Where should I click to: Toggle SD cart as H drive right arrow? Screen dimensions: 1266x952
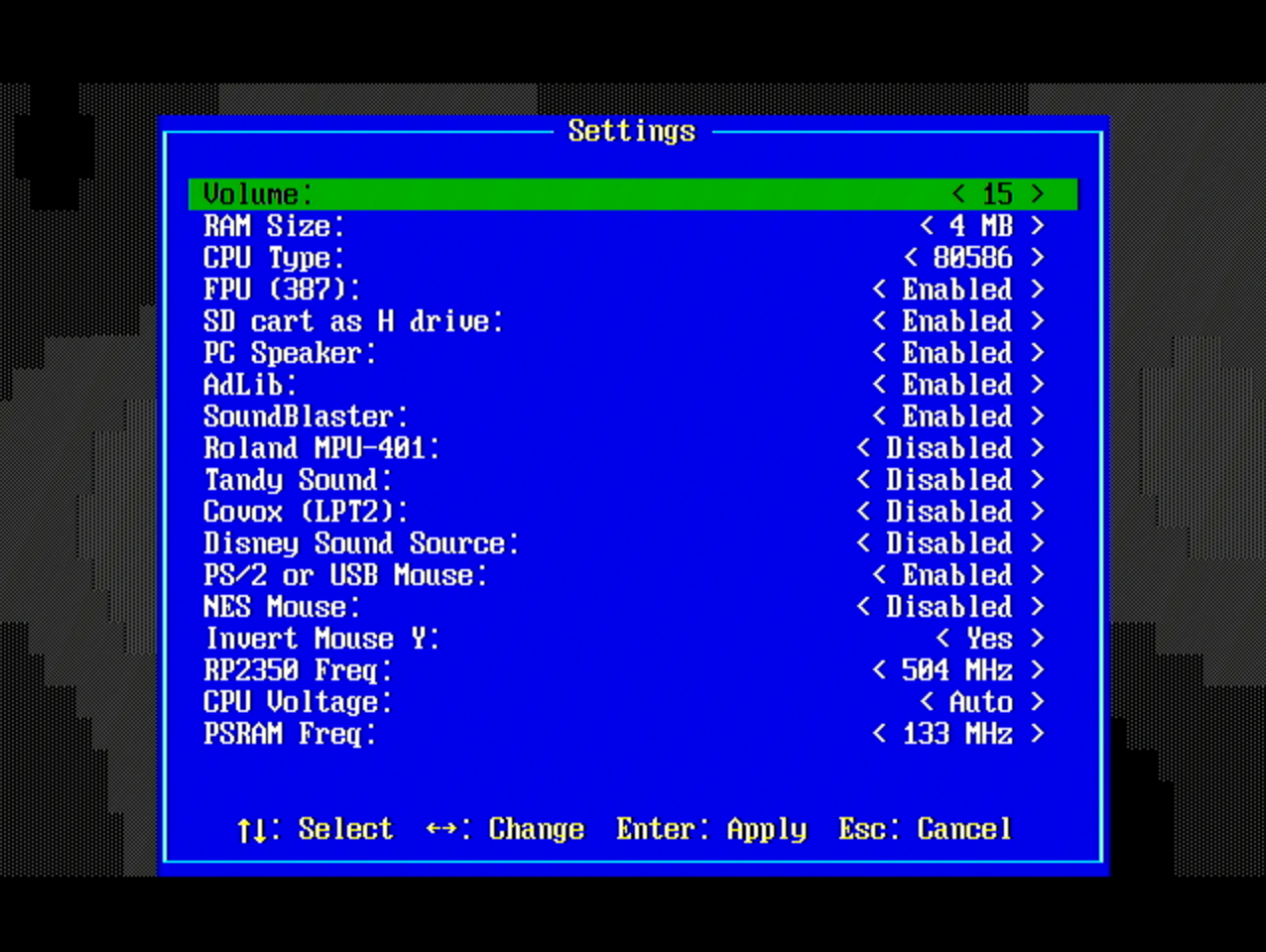[1037, 321]
